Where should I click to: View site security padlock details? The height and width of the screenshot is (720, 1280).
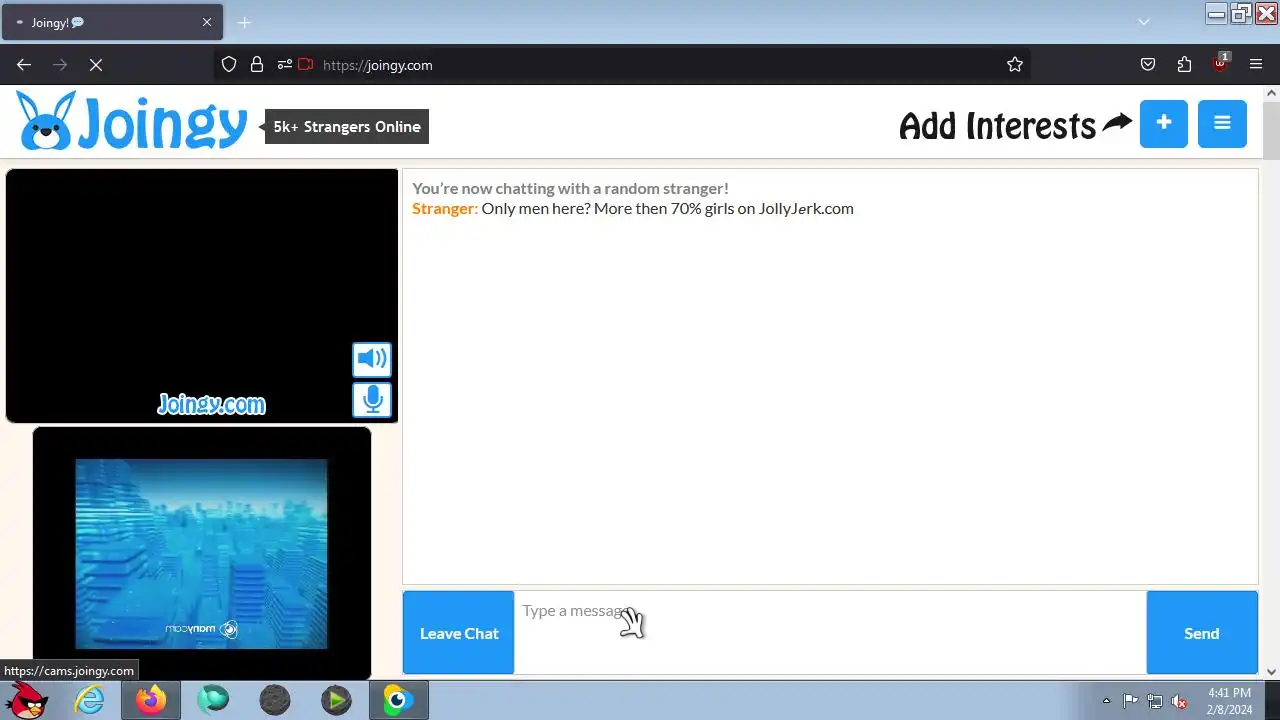257,65
